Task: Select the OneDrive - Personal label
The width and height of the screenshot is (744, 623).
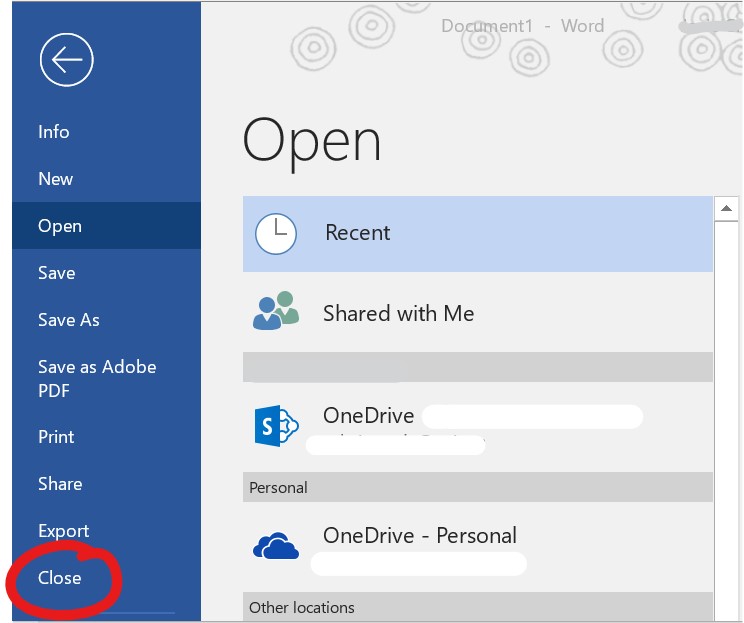Action: coord(420,536)
